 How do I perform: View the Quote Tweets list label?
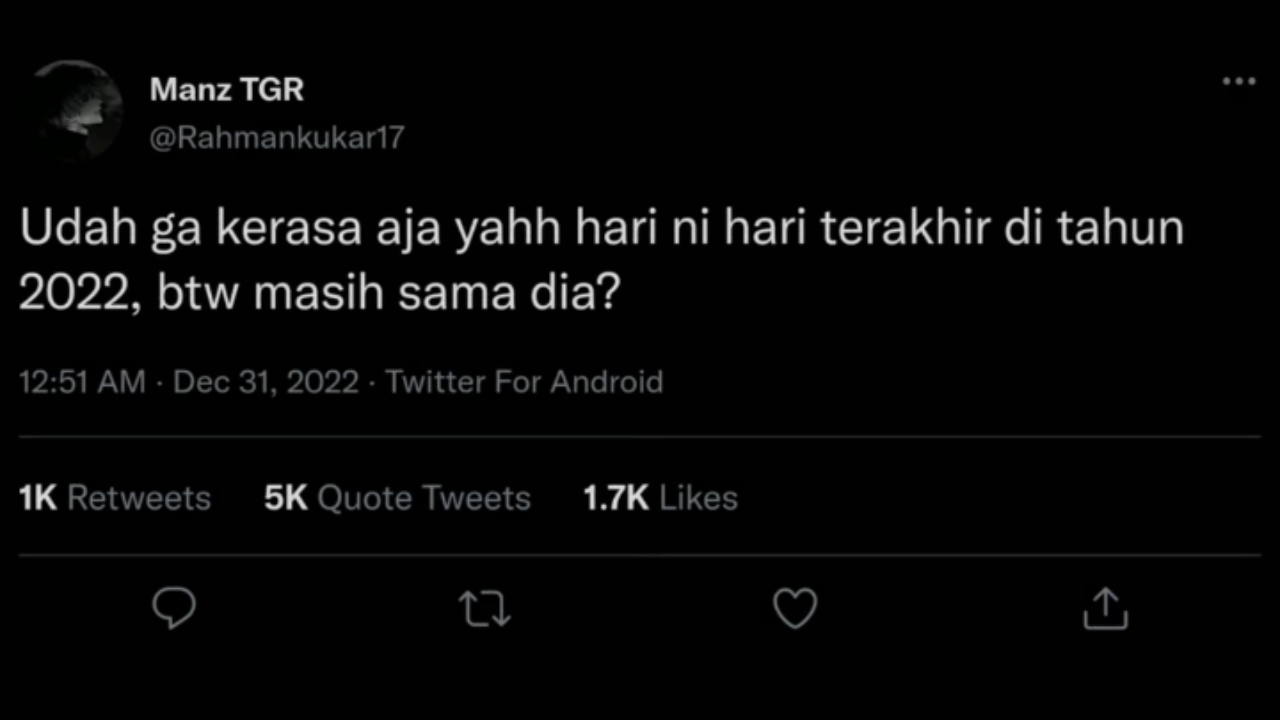(424, 498)
